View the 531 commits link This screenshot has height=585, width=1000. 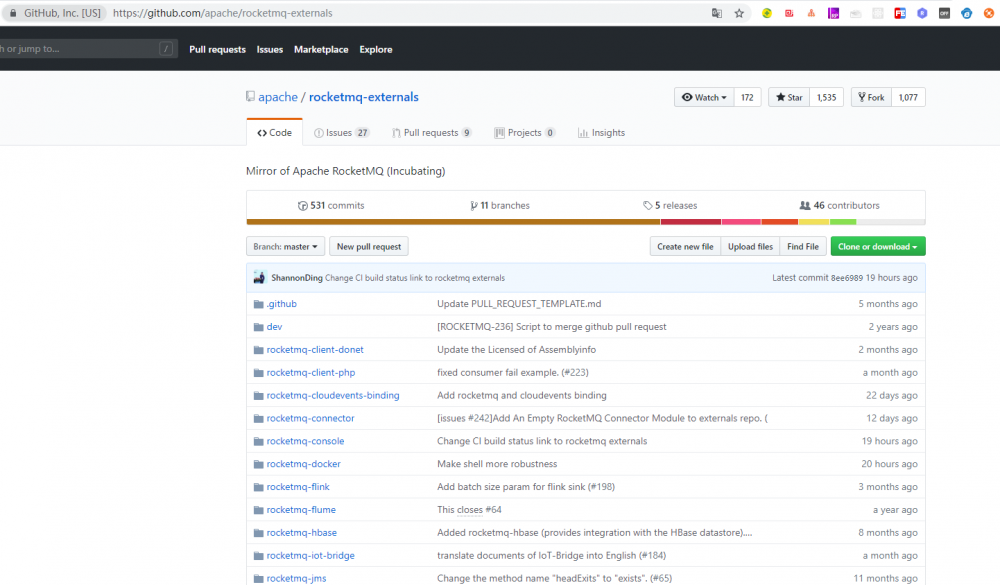tap(331, 205)
